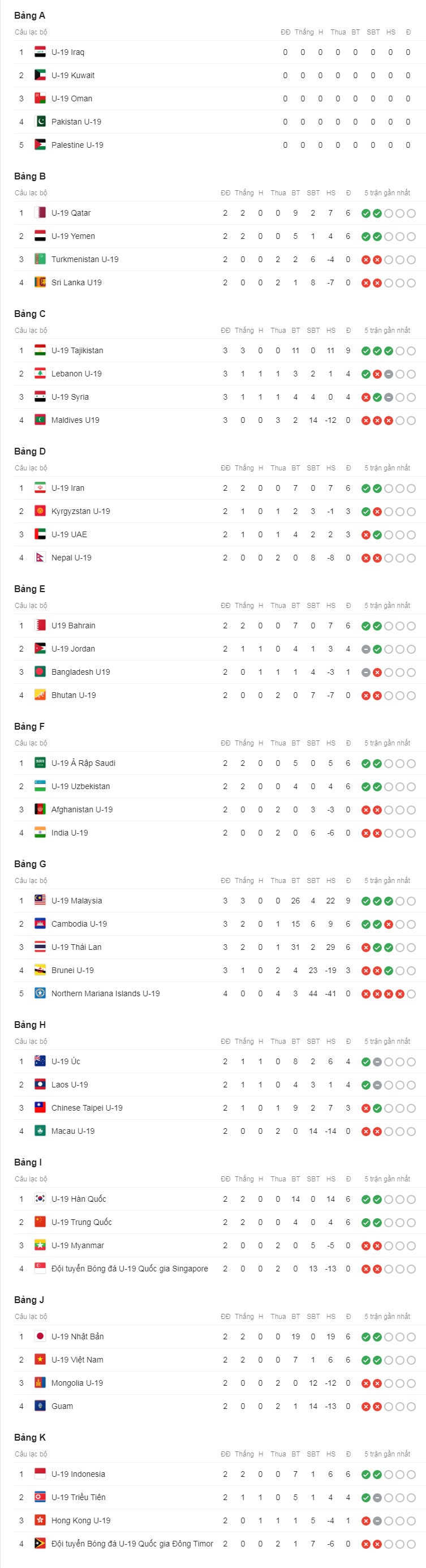Click the U-19 Qatar flag icon
The height and width of the screenshot is (1568, 426).
point(40,213)
